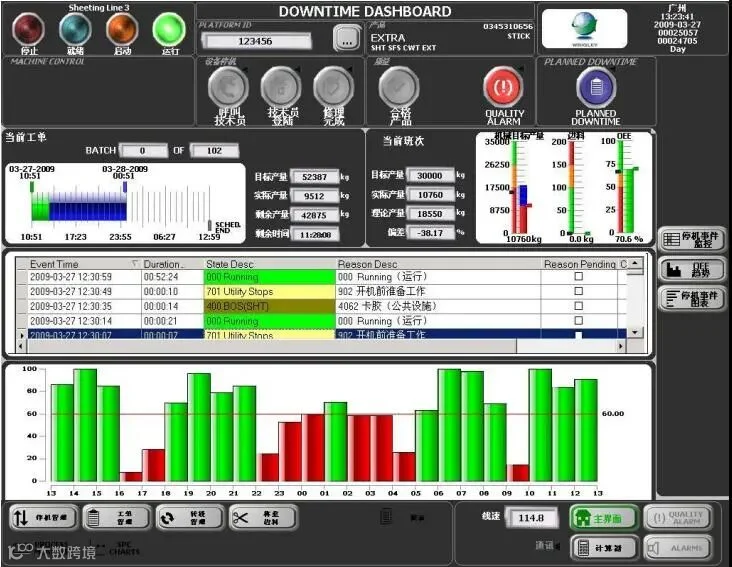This screenshot has width=732, height=567.
Task: Click the PLATFORM ID field showing 123456
Action: 256,41
